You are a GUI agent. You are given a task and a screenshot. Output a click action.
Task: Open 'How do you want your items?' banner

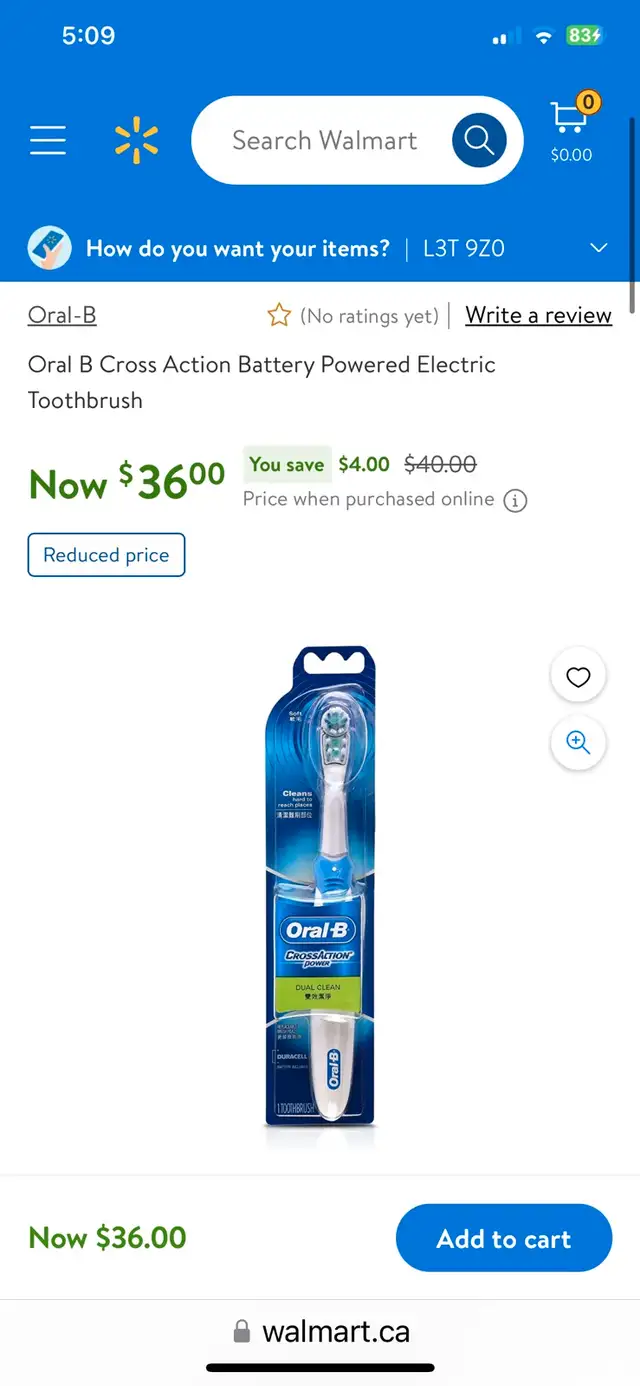point(320,248)
